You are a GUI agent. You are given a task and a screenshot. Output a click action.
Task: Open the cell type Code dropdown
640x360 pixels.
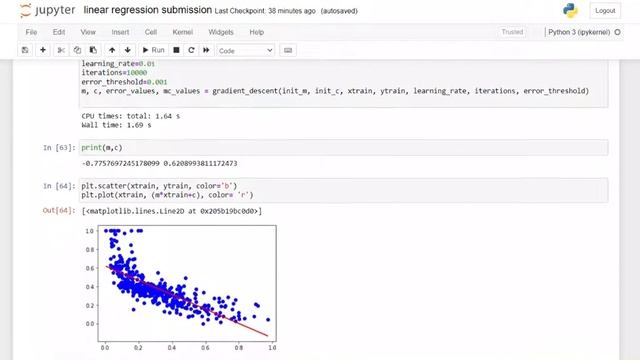[x=245, y=51]
